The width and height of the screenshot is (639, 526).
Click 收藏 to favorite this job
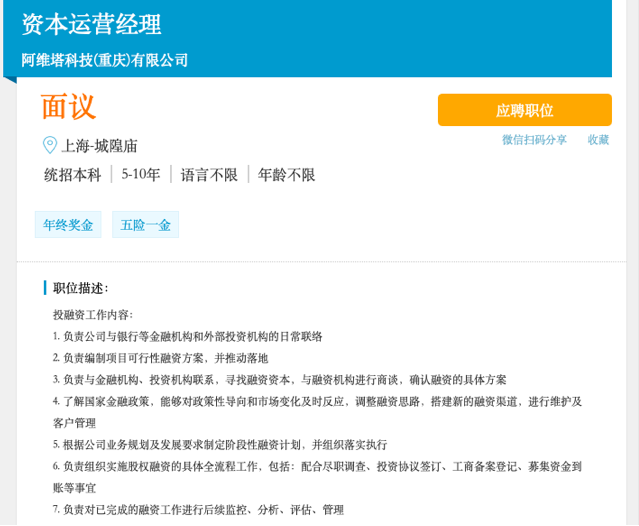[x=598, y=140]
